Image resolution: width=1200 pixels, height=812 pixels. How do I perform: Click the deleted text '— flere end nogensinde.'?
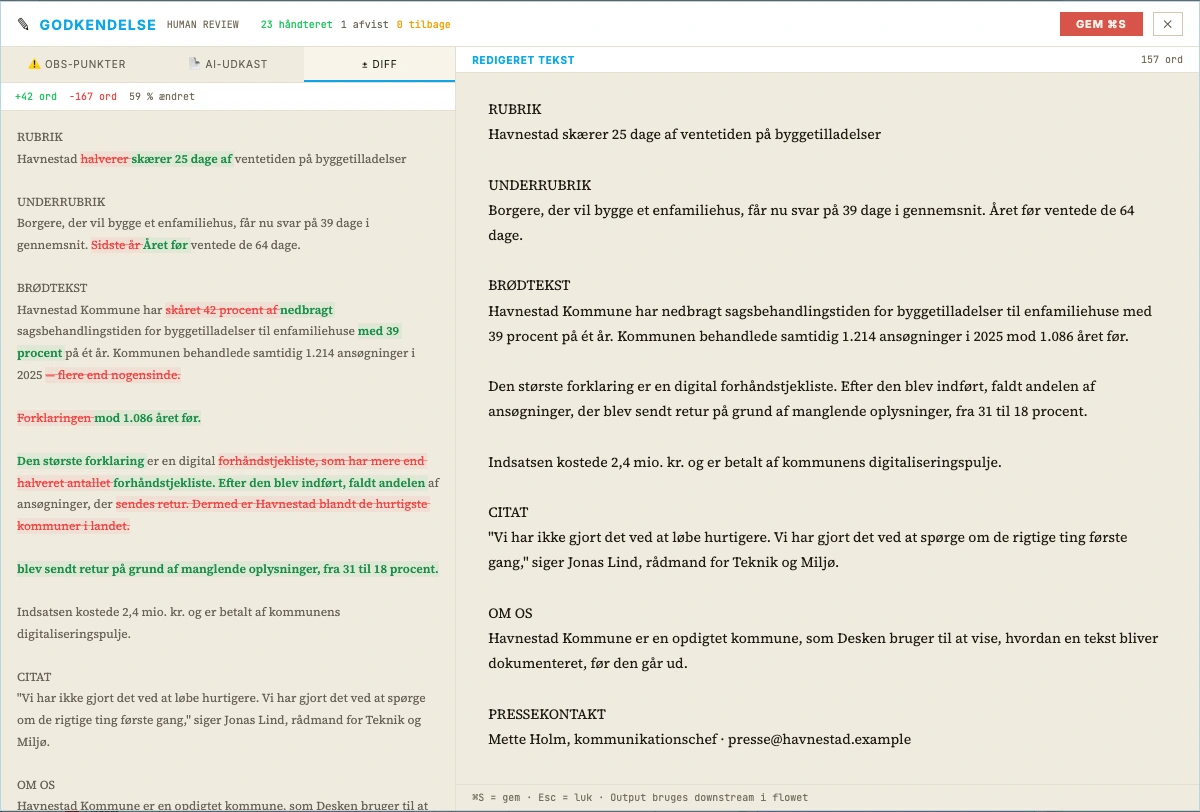coord(113,375)
